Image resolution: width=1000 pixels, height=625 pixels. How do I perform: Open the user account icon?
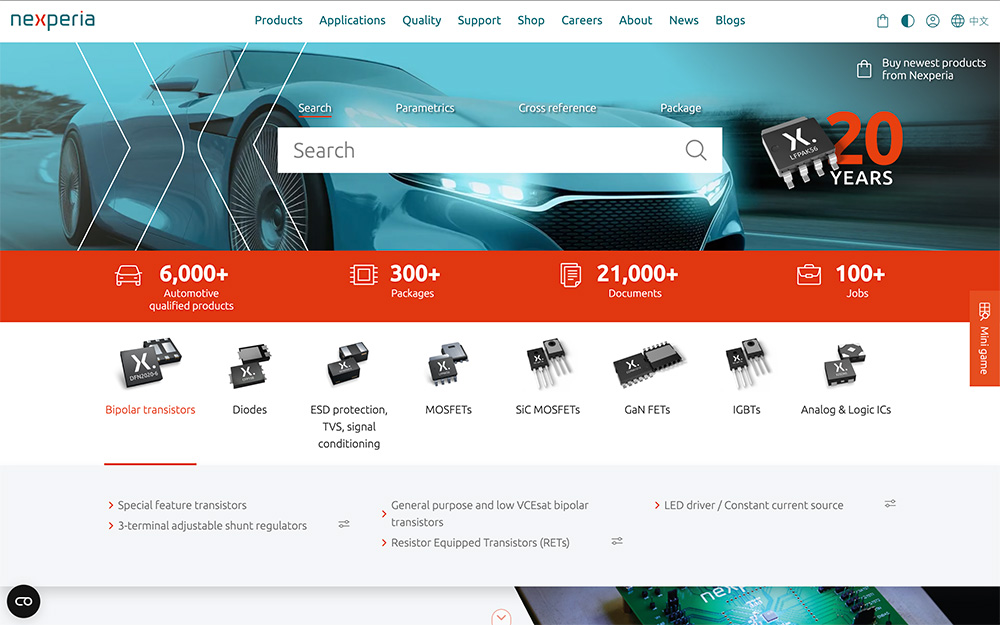[933, 21]
